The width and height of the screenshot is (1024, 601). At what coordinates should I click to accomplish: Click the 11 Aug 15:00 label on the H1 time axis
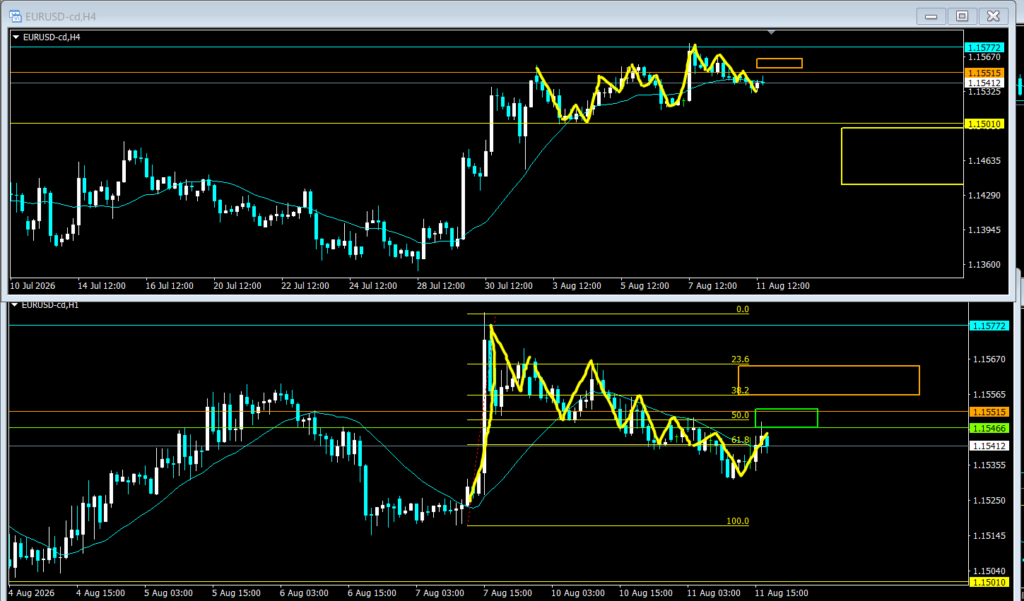tap(782, 593)
